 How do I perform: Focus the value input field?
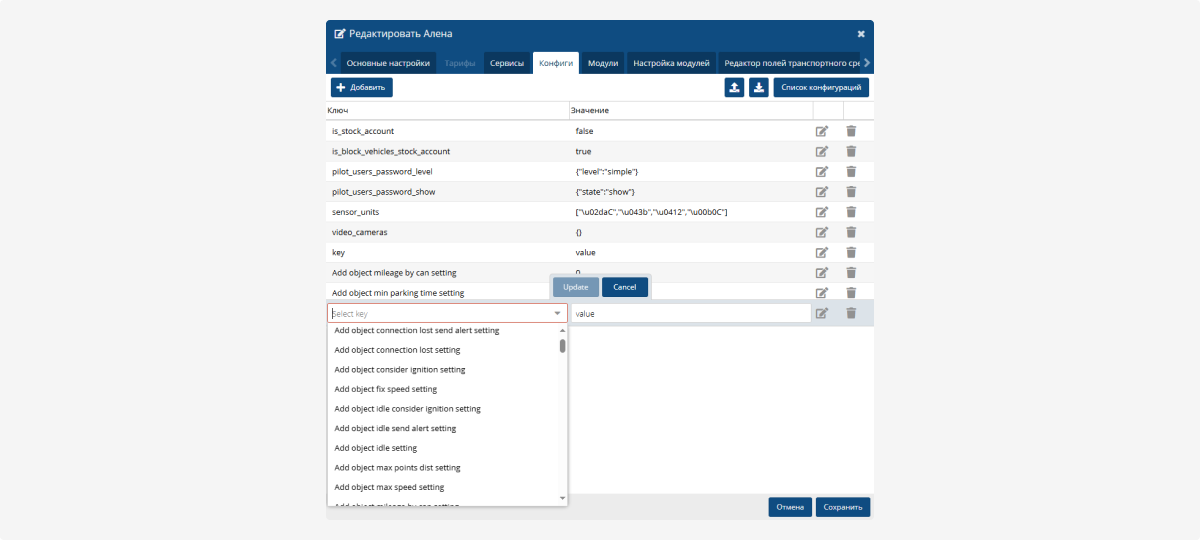(x=690, y=314)
